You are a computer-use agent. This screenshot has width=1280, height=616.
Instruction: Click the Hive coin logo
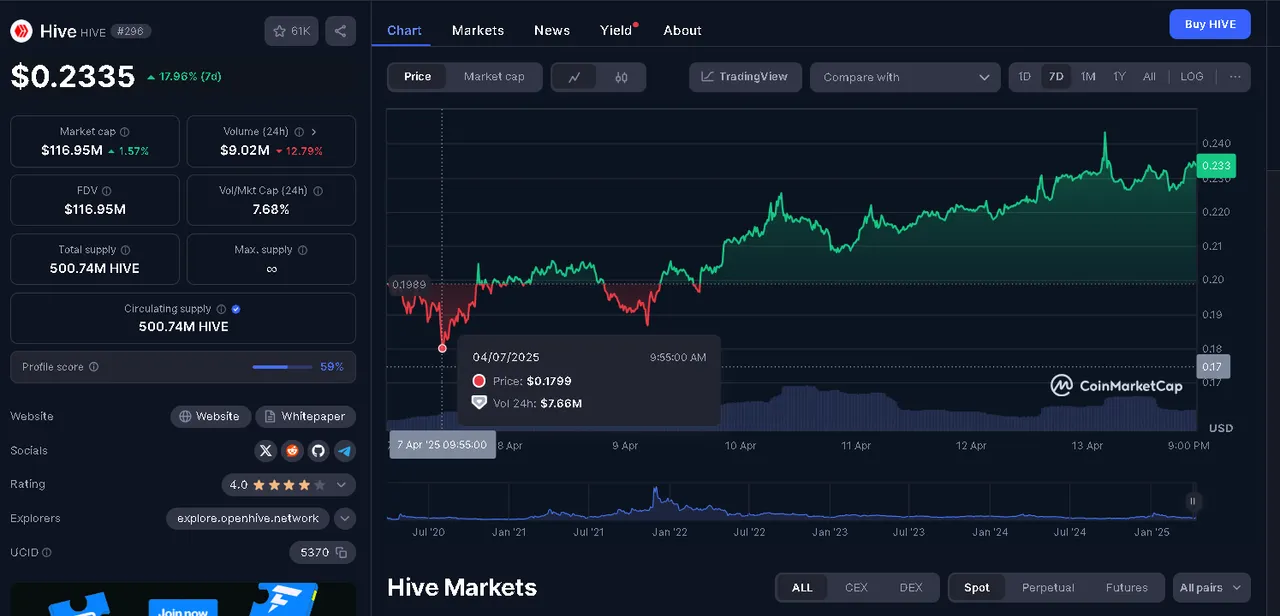pyautogui.click(x=22, y=31)
